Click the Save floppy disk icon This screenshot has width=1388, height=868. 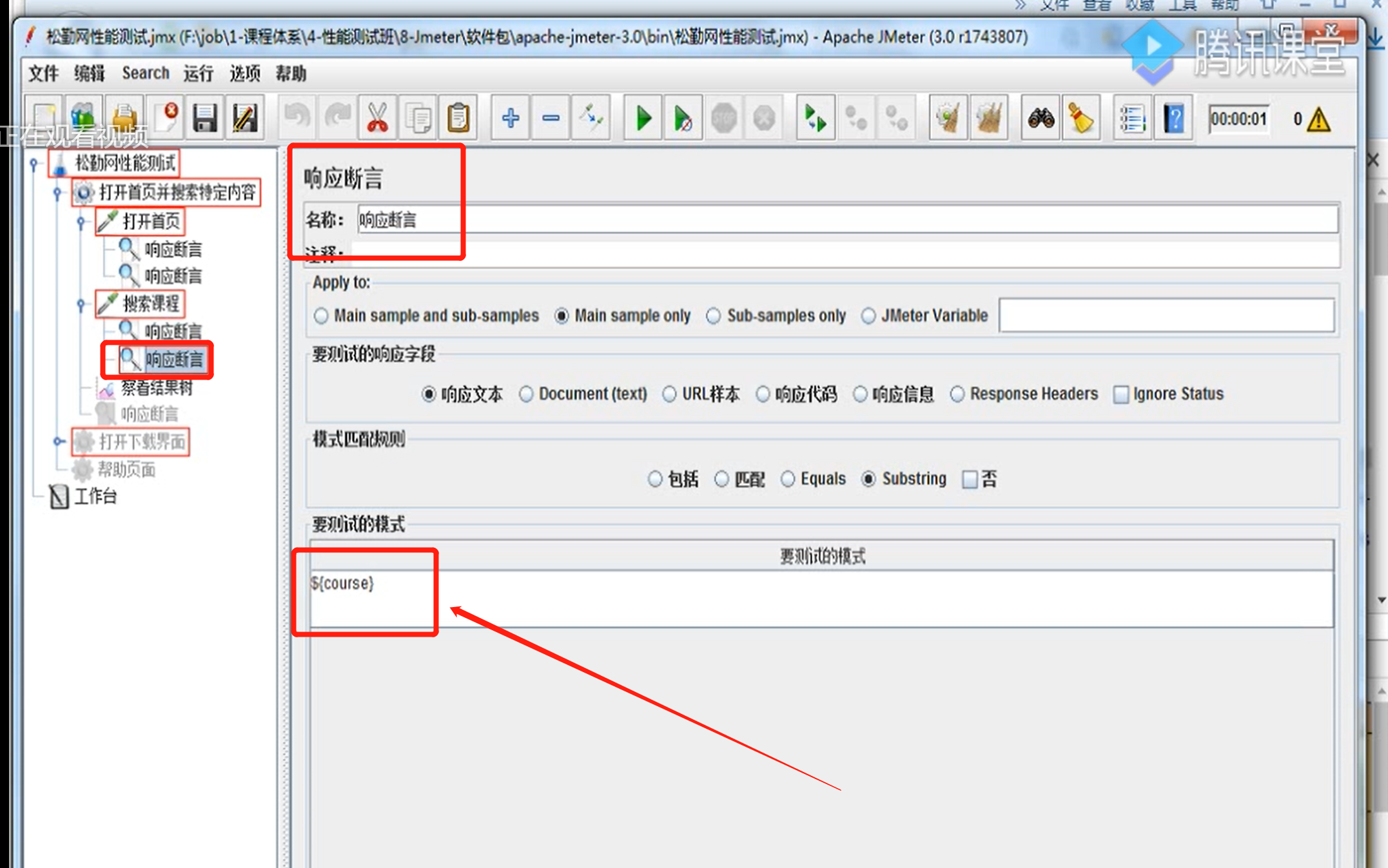coord(205,119)
